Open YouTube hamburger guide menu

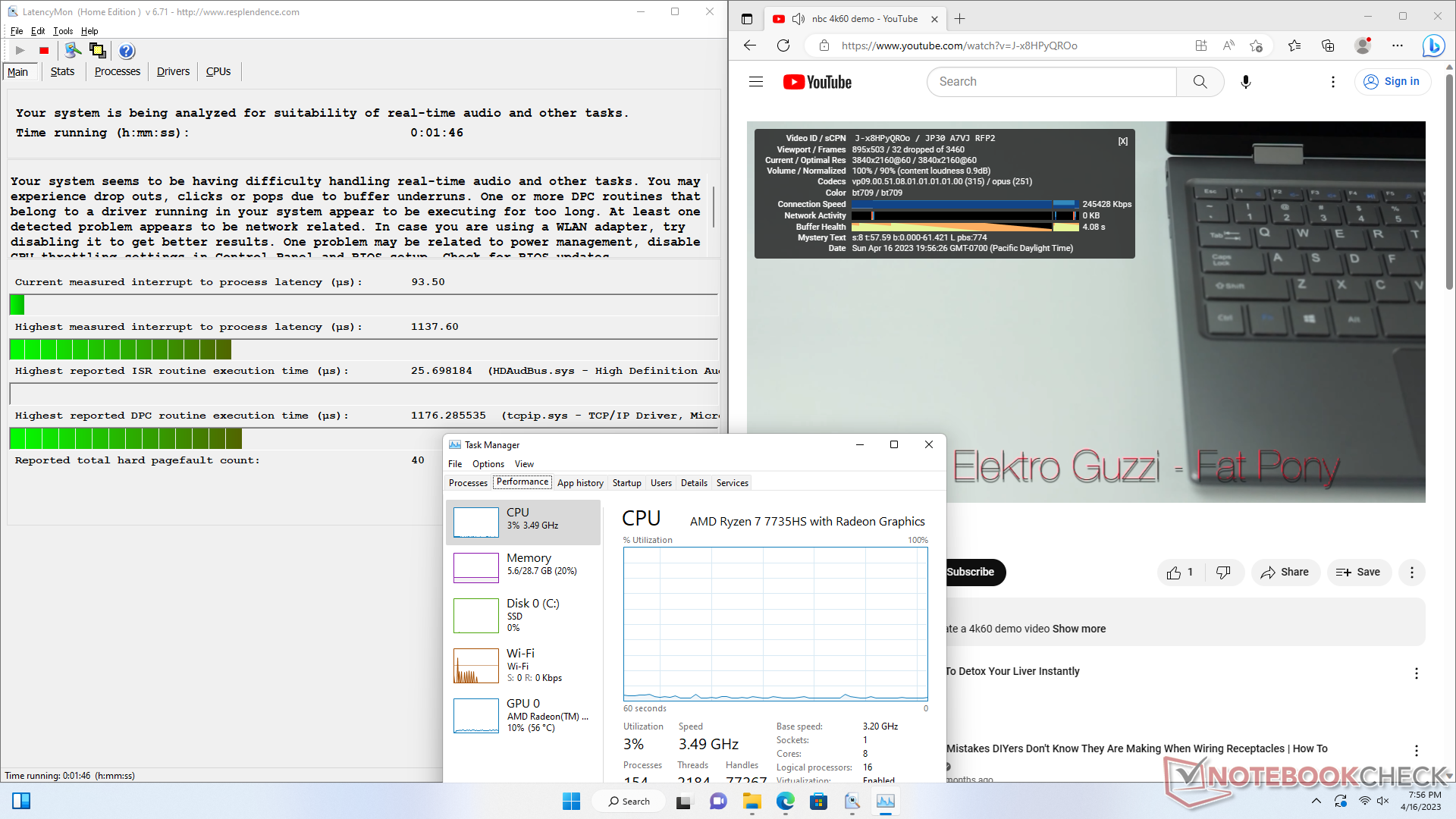point(755,82)
